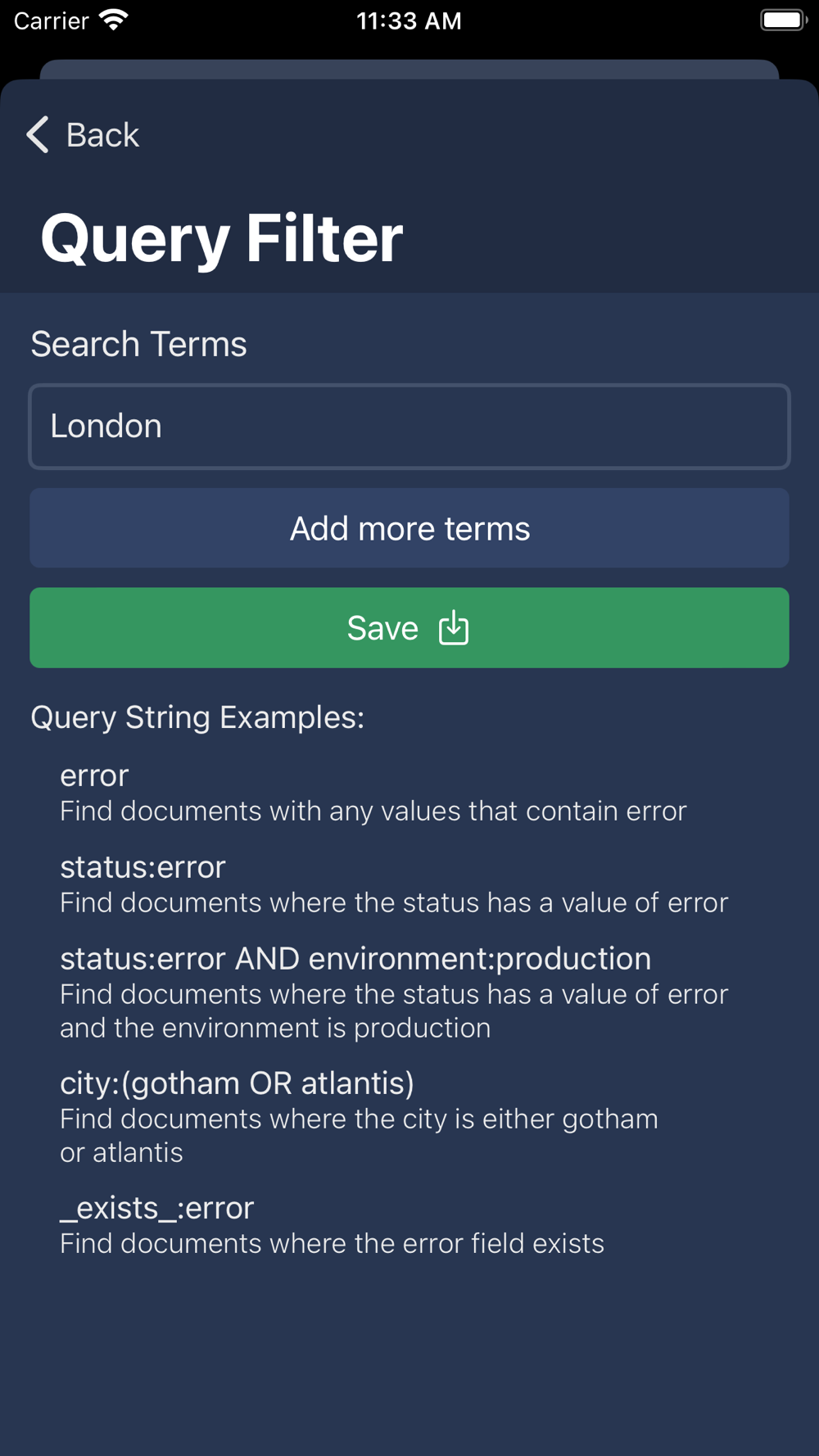Click the Add more terms button
This screenshot has height=1456, width=819.
[x=409, y=528]
